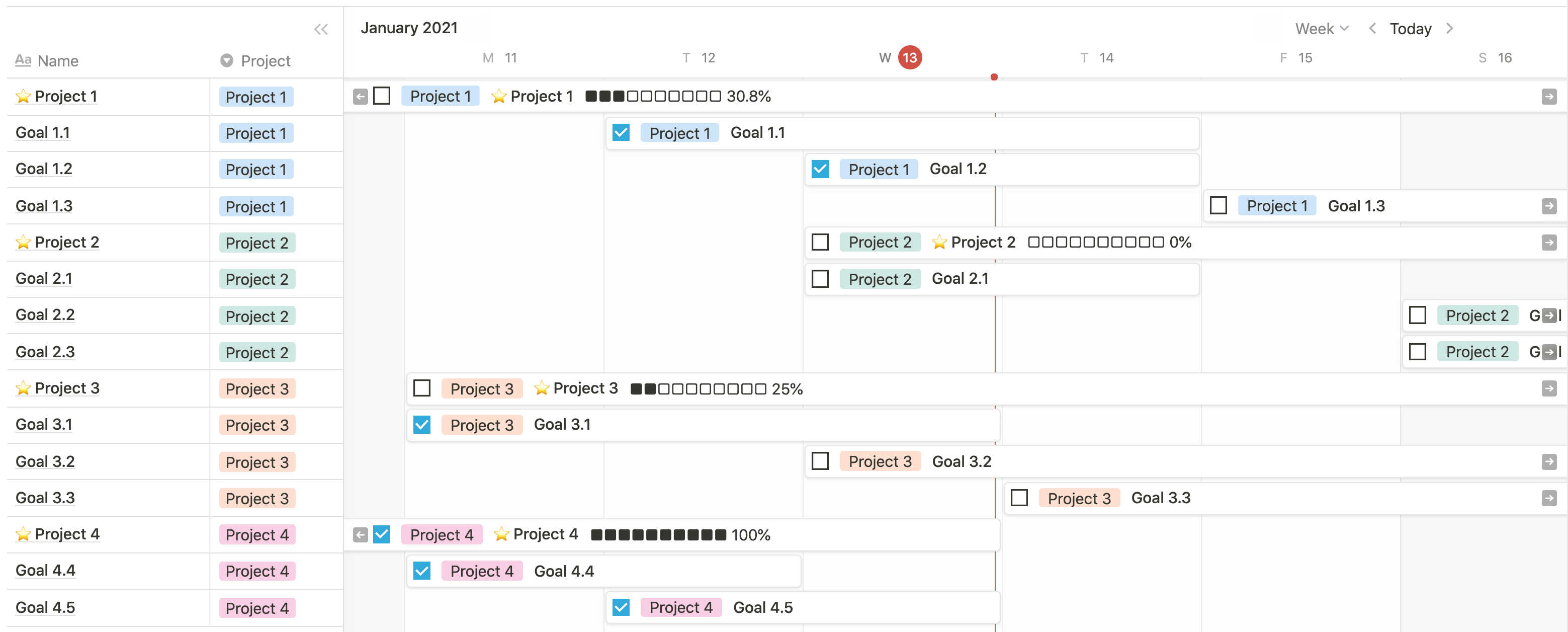Click right arrow on Project 2 timeline bar
This screenshot has height=632, width=1568.
pos(1549,243)
